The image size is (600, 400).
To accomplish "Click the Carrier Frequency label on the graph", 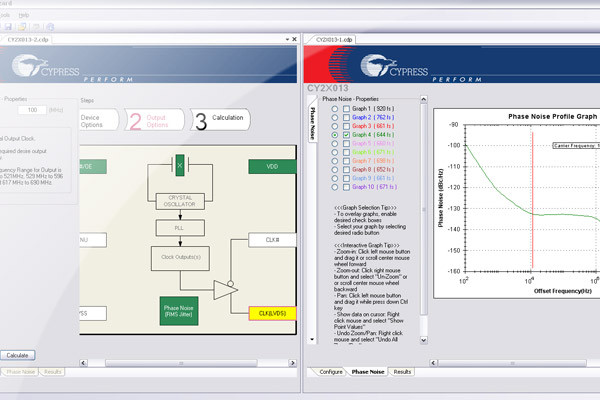I will tap(576, 145).
